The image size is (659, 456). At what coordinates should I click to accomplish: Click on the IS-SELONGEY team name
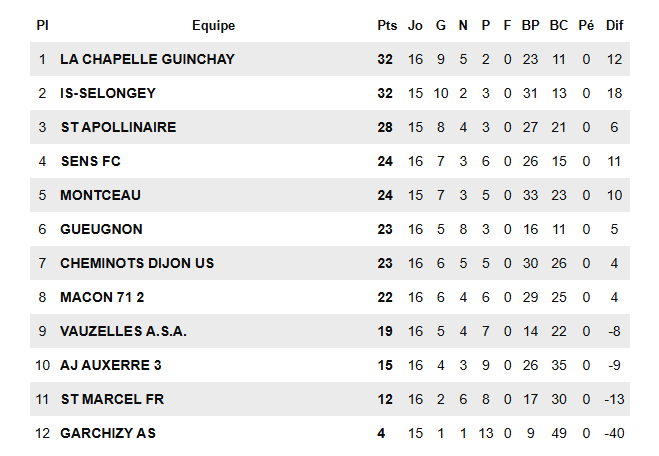pos(107,93)
